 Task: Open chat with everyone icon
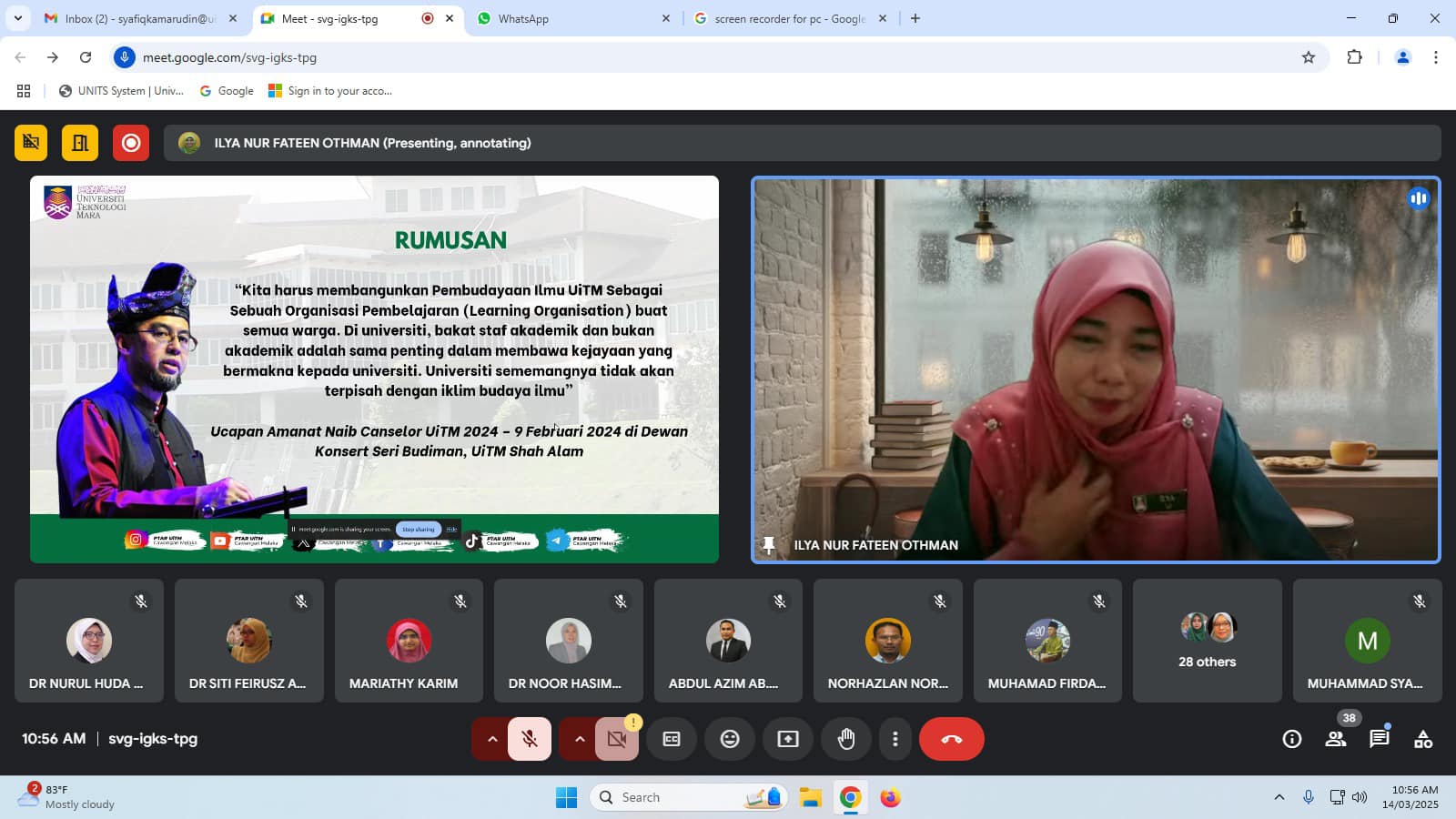coord(1380,739)
